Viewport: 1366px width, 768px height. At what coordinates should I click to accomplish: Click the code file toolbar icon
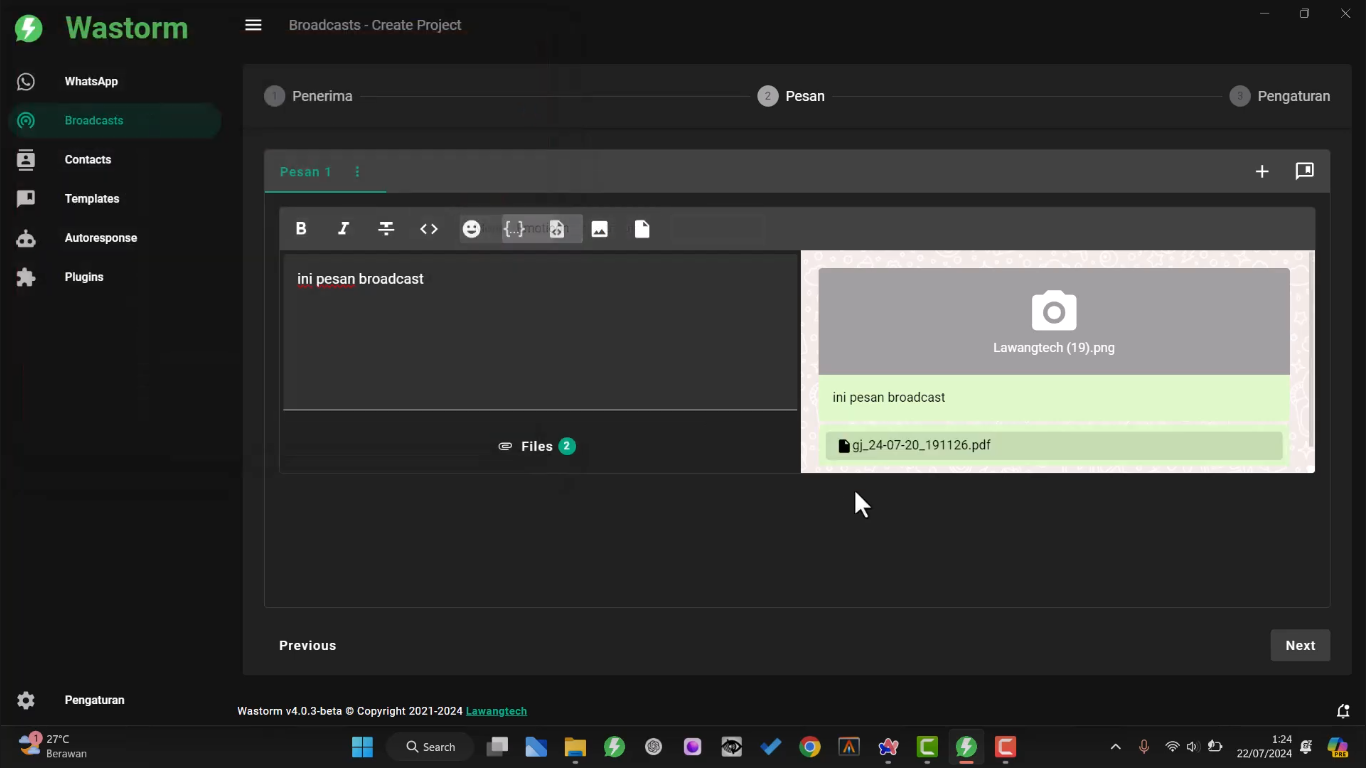(557, 229)
